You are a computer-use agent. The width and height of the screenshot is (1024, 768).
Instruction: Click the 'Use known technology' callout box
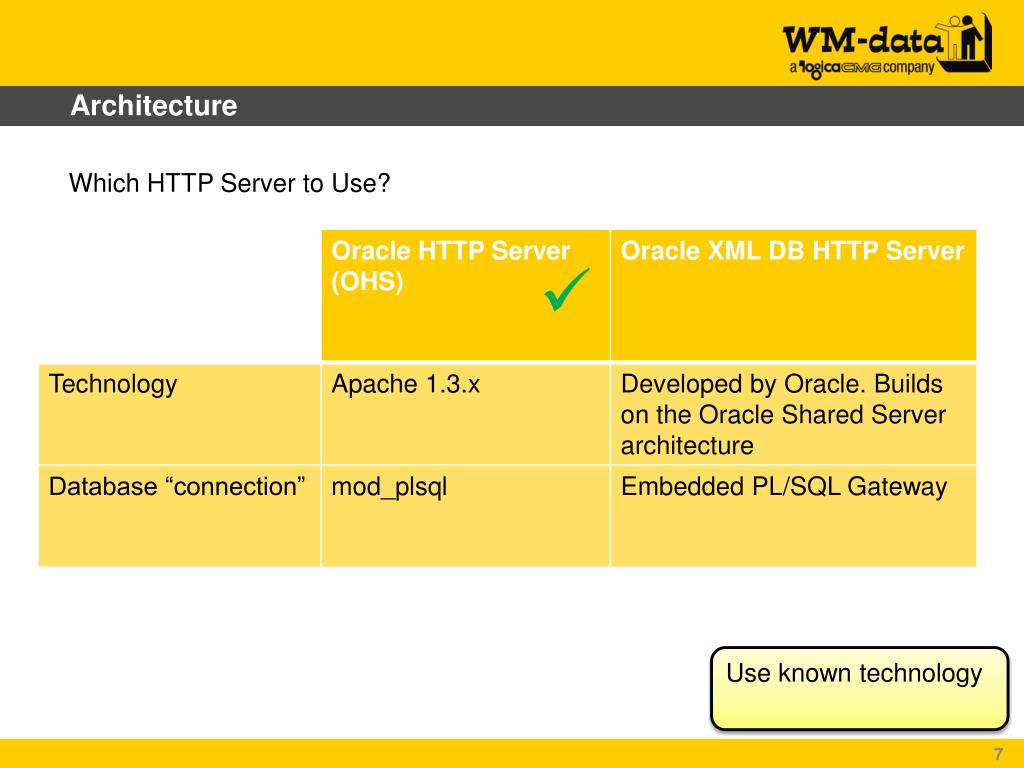point(859,688)
